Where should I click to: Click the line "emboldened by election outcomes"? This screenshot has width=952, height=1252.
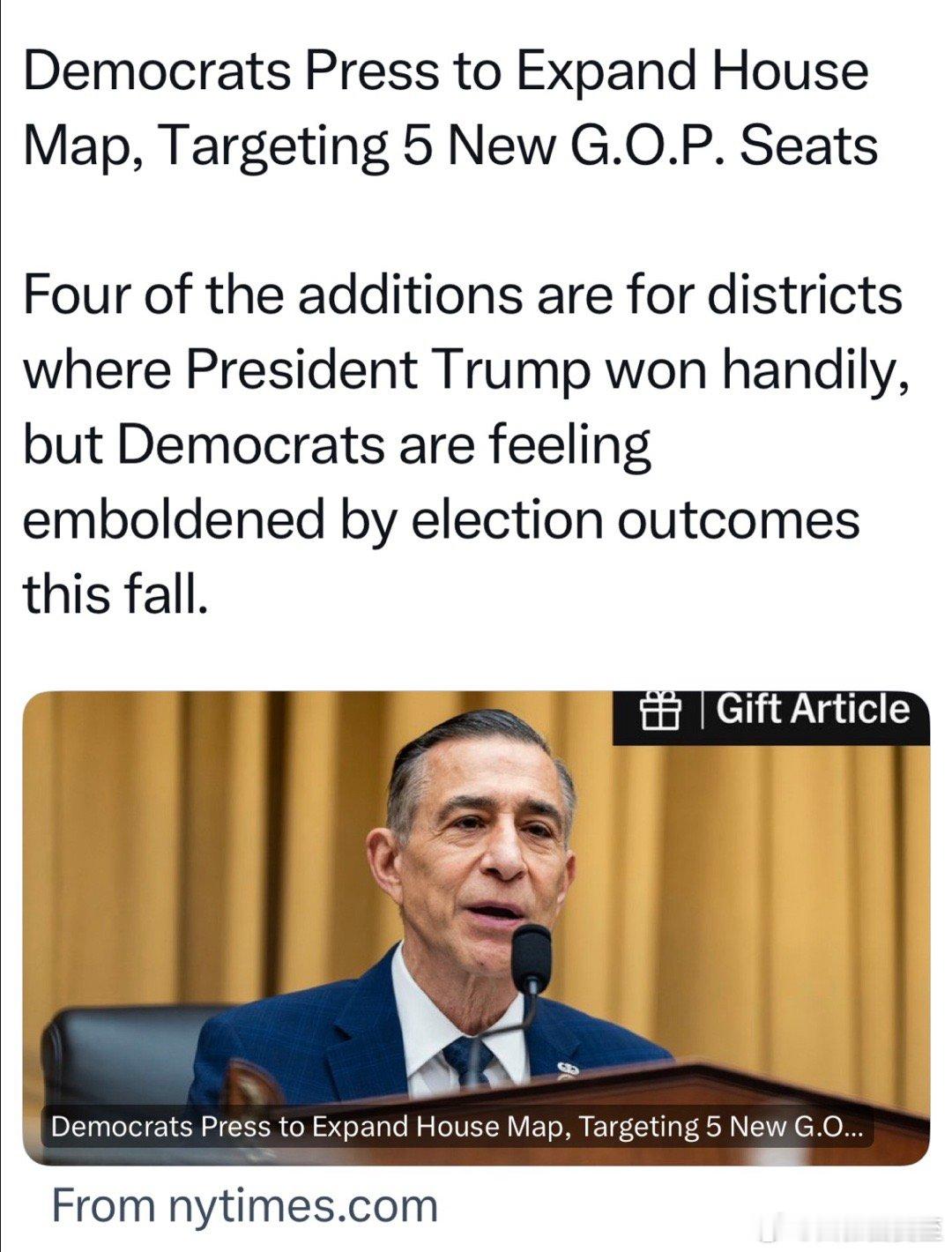tap(440, 519)
